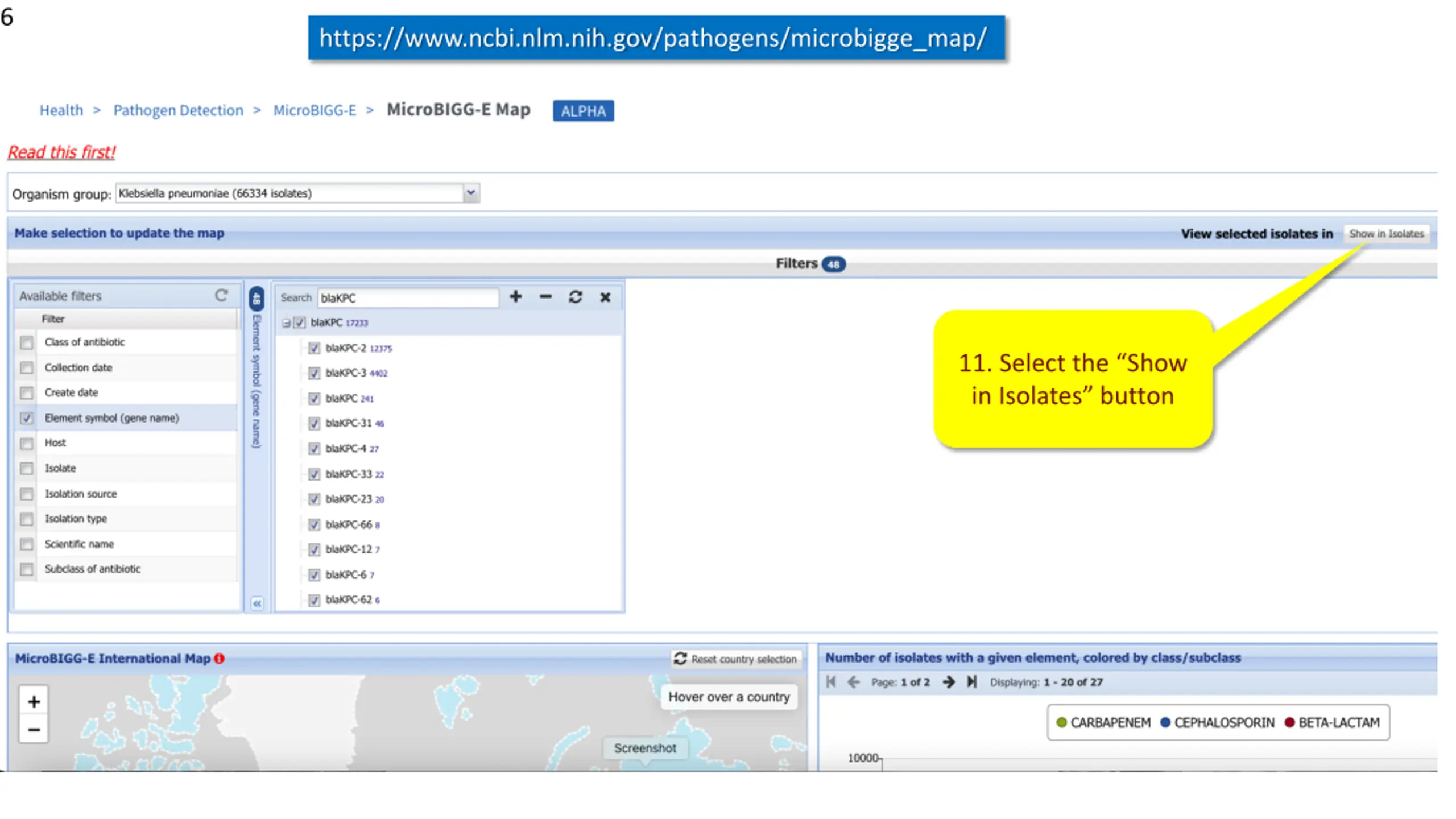
Task: Enable the Class of antibiotic filter checkbox
Action: point(27,342)
